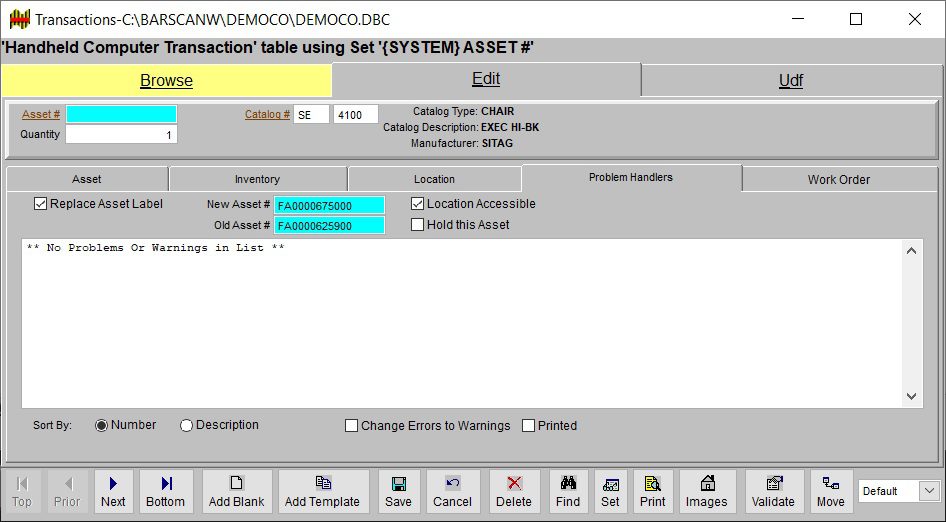Click the Asset # link label
946x522 pixels.
[41, 114]
